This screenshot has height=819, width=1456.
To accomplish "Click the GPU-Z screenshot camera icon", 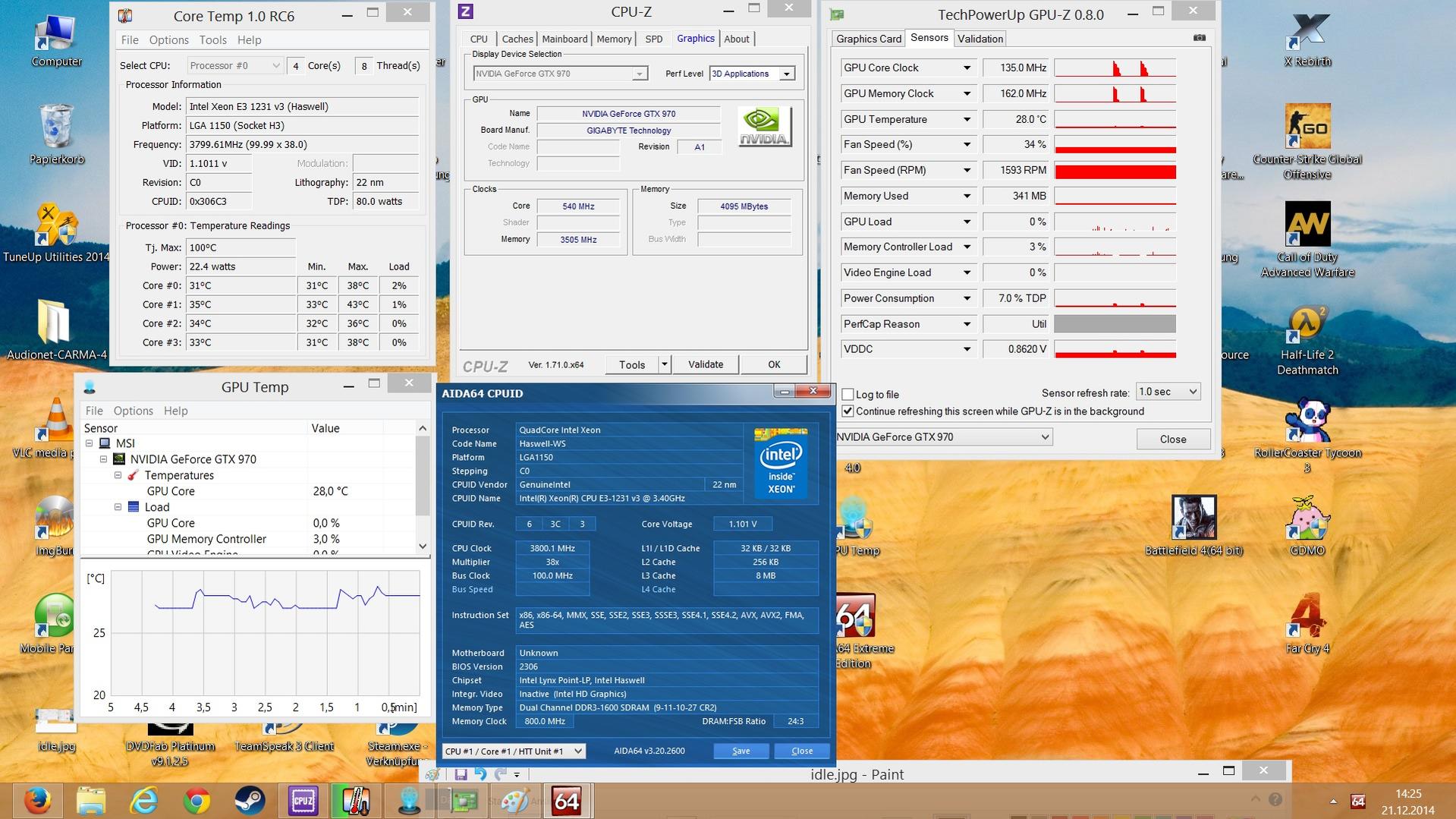I will point(1199,38).
